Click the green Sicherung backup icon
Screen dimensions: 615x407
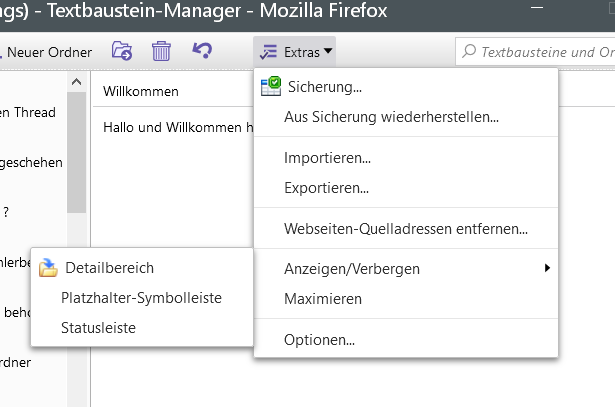tap(270, 87)
